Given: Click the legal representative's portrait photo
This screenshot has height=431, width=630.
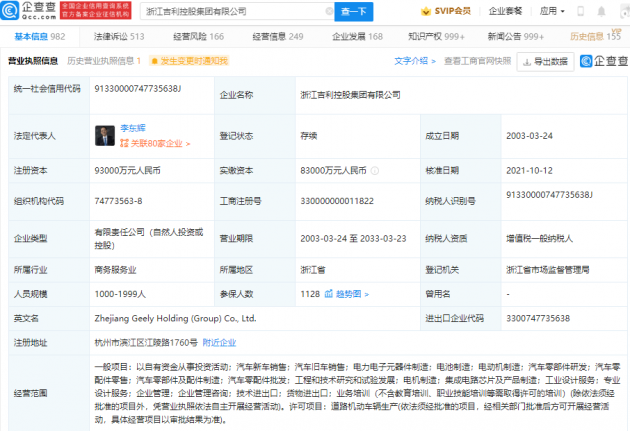Looking at the screenshot, I should [x=101, y=132].
